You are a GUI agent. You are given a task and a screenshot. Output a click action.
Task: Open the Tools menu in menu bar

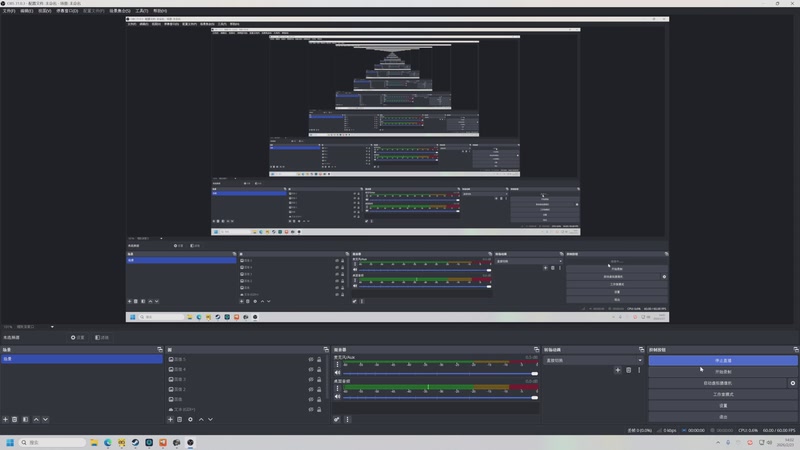pos(141,11)
